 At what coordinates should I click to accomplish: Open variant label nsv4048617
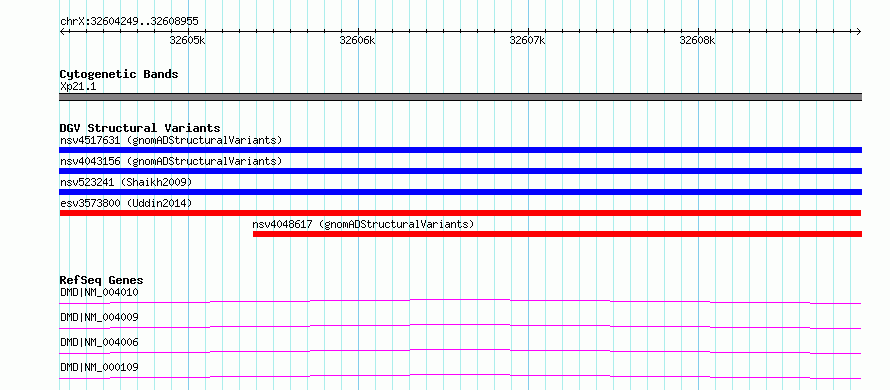(x=363, y=224)
